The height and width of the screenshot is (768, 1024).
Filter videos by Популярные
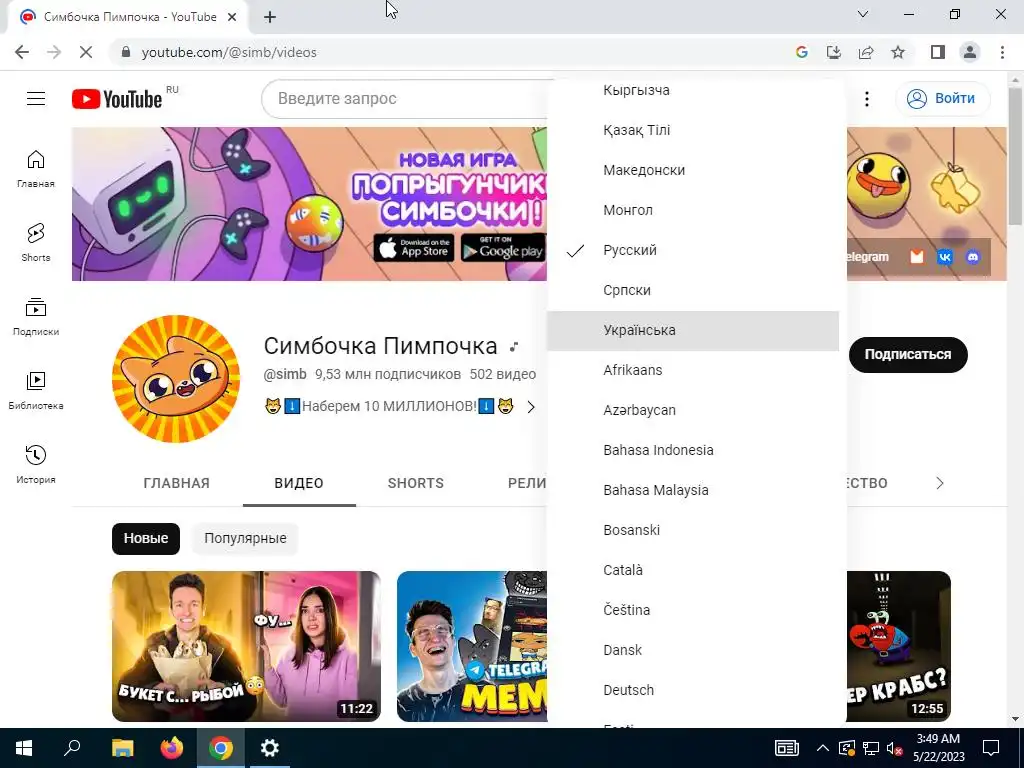click(x=245, y=539)
